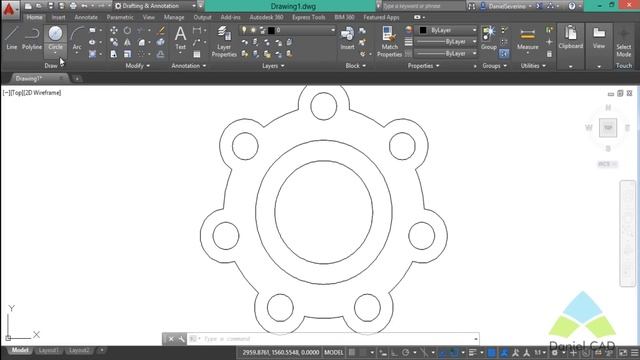Image resolution: width=640 pixels, height=360 pixels.
Task: Select the Polyline tool
Action: pyautogui.click(x=32, y=38)
